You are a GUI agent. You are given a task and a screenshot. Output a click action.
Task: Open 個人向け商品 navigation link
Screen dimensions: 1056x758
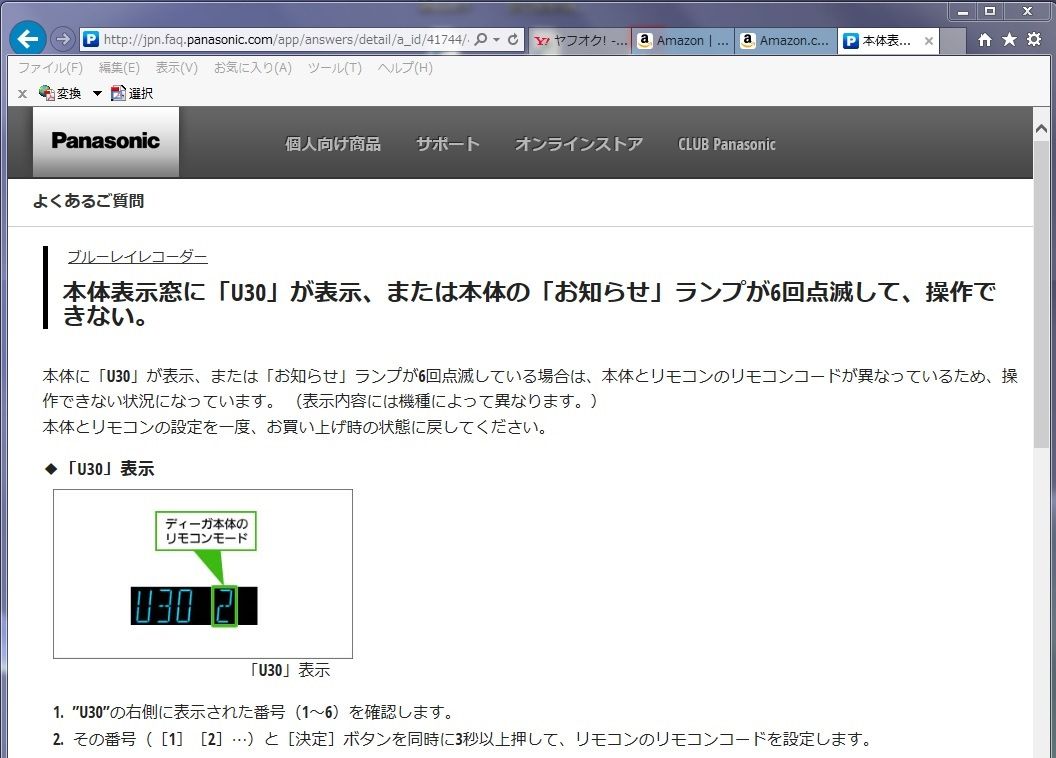(333, 144)
